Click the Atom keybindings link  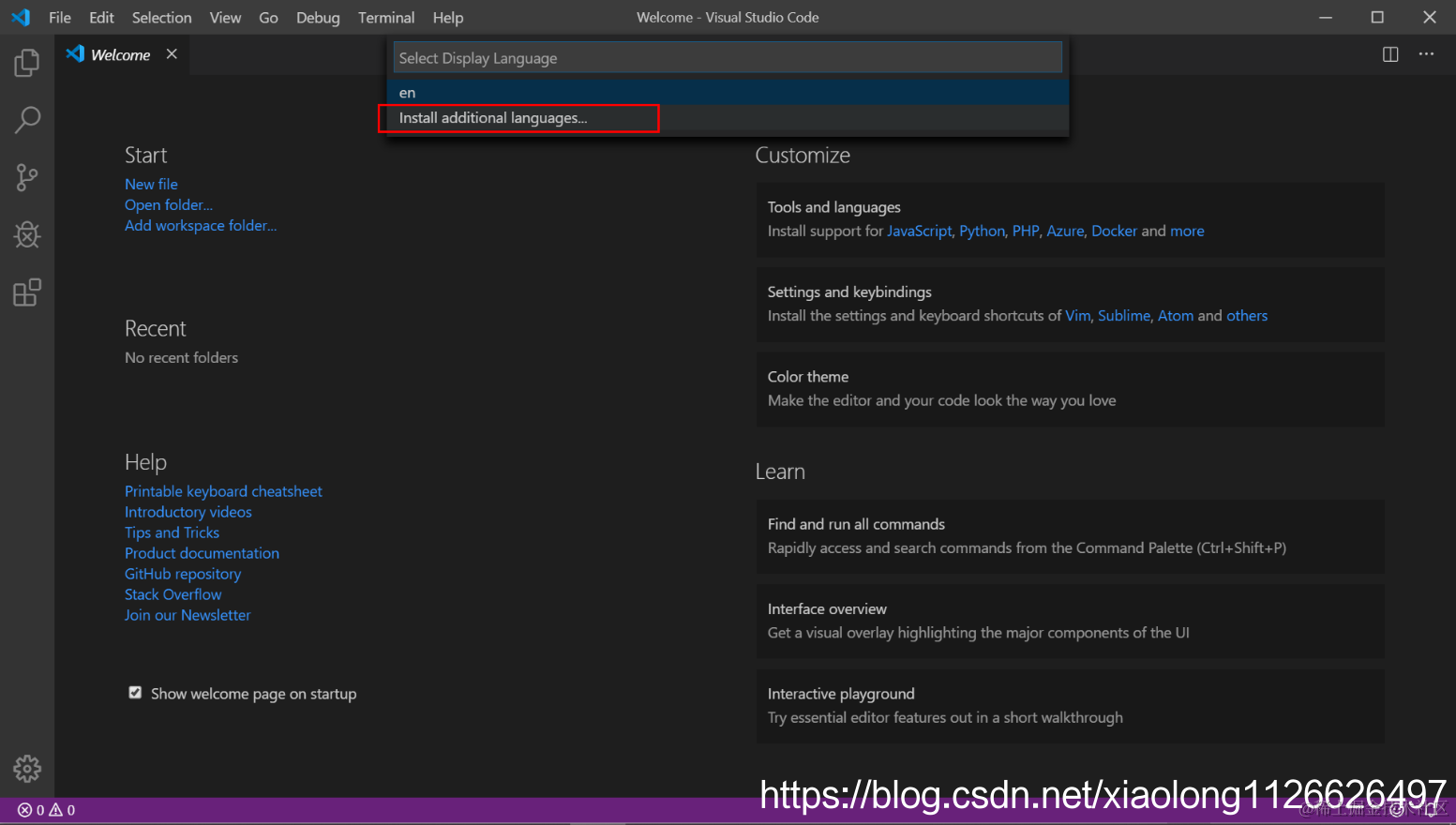tap(1176, 316)
